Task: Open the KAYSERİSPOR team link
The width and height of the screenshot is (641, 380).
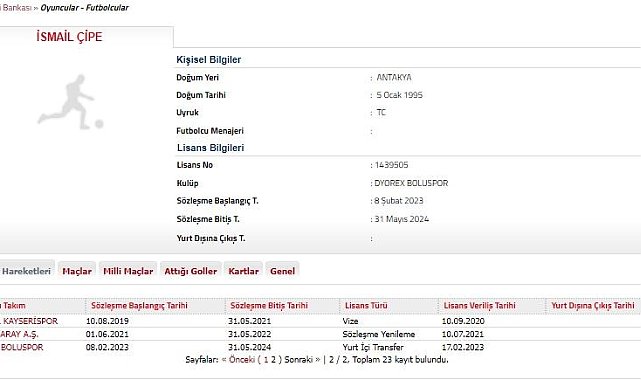Action: pyautogui.click(x=29, y=321)
